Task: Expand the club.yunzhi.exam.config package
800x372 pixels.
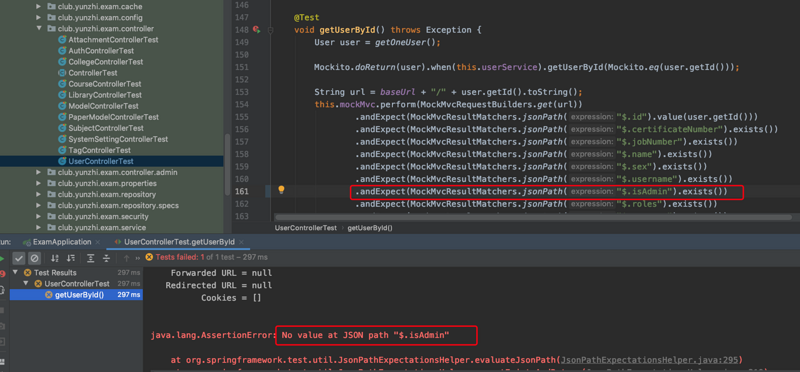Action: coord(38,18)
